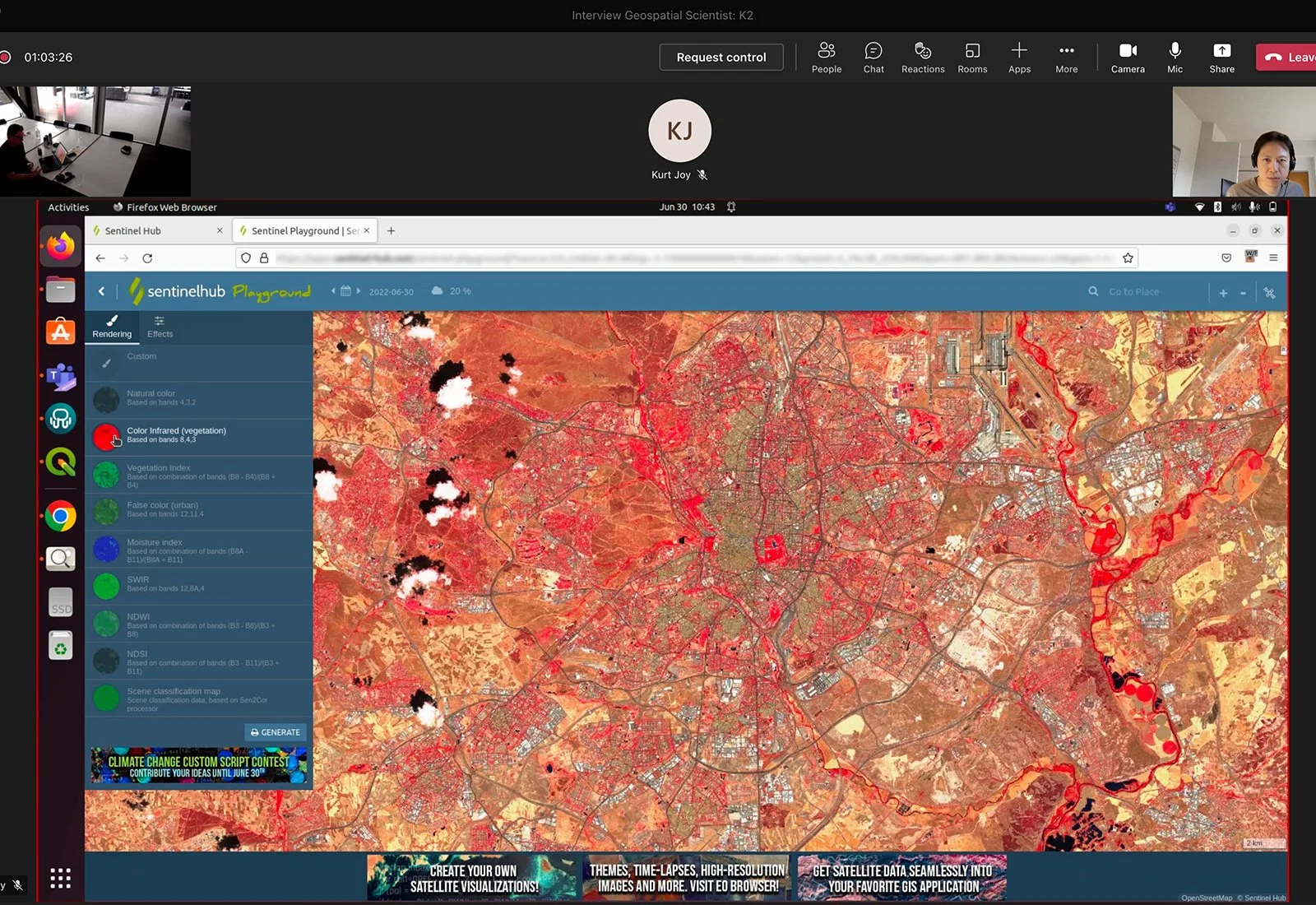
Task: Click the cloud icon next to 20%
Action: coord(436,290)
